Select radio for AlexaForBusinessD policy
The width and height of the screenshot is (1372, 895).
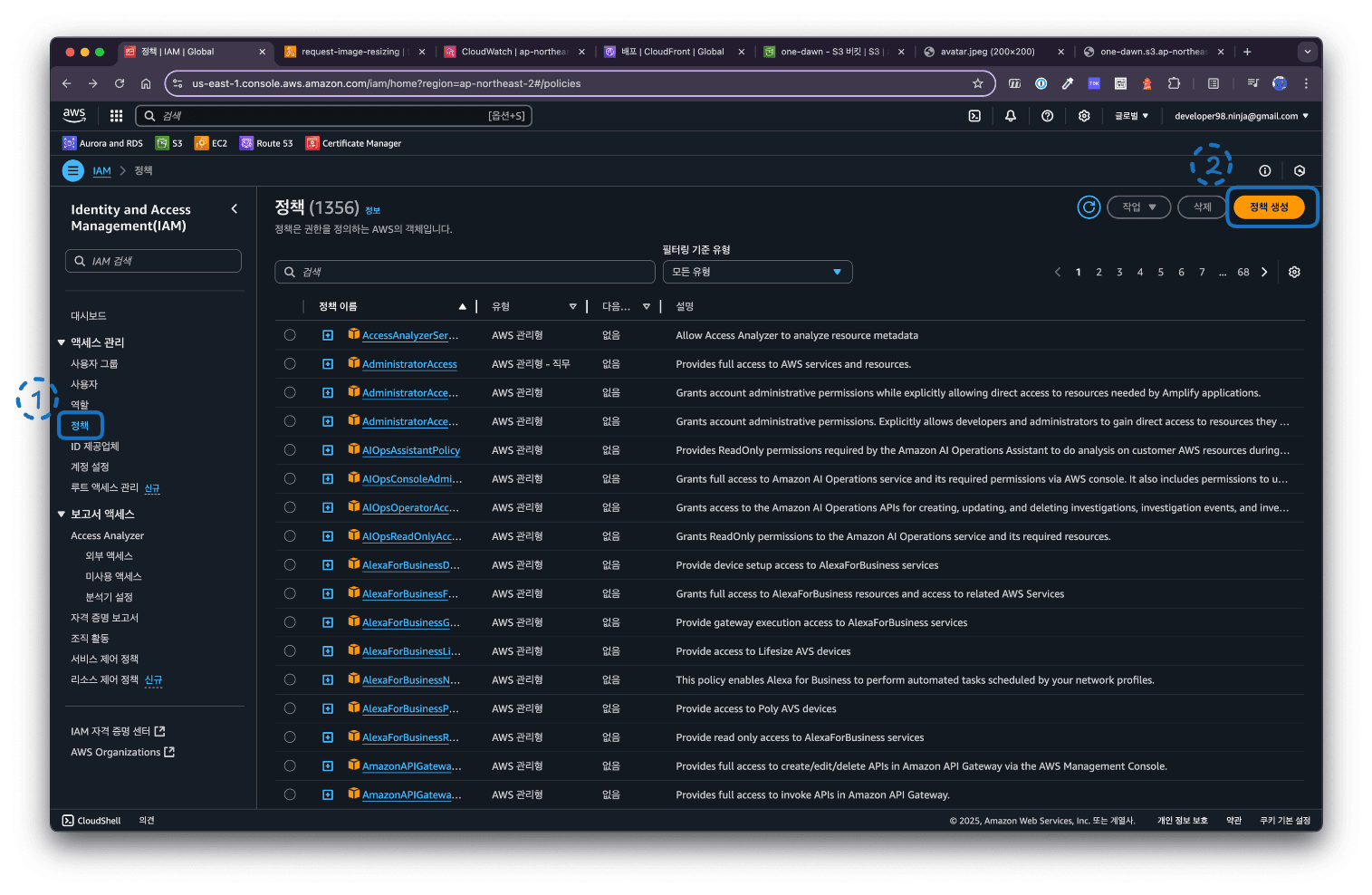tap(290, 565)
